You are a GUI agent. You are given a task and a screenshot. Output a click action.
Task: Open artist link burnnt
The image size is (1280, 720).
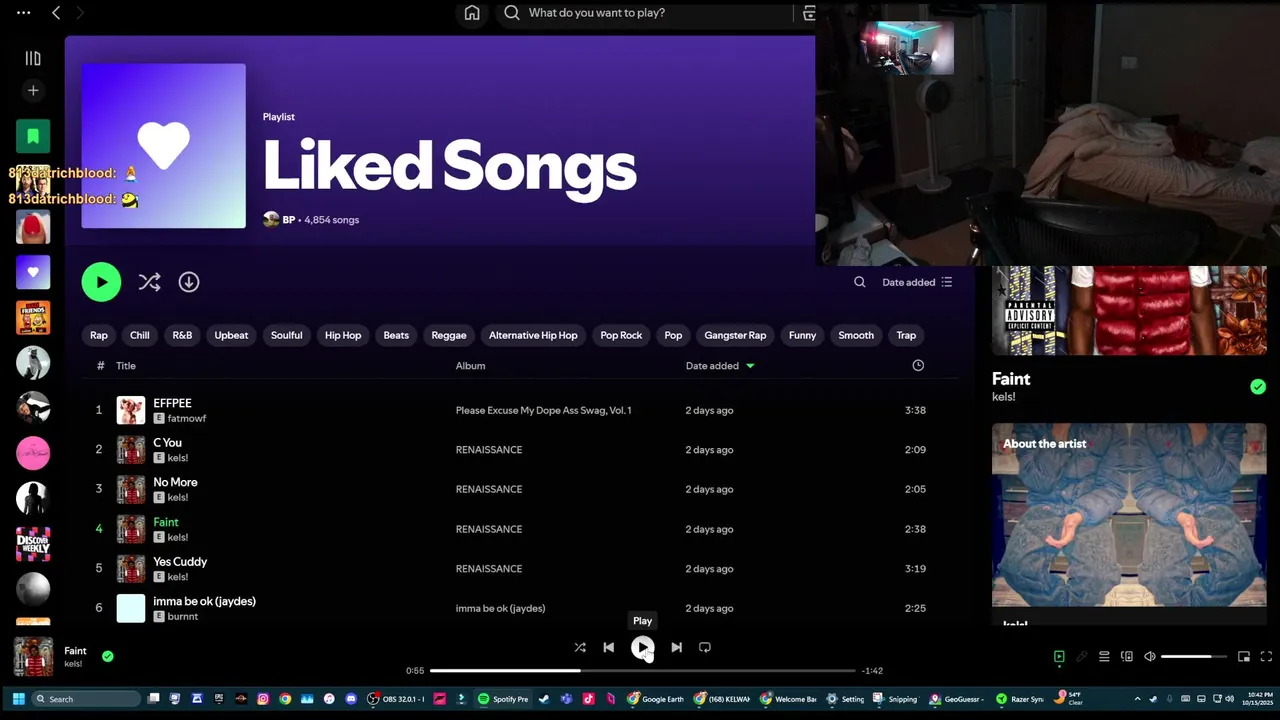click(x=182, y=617)
